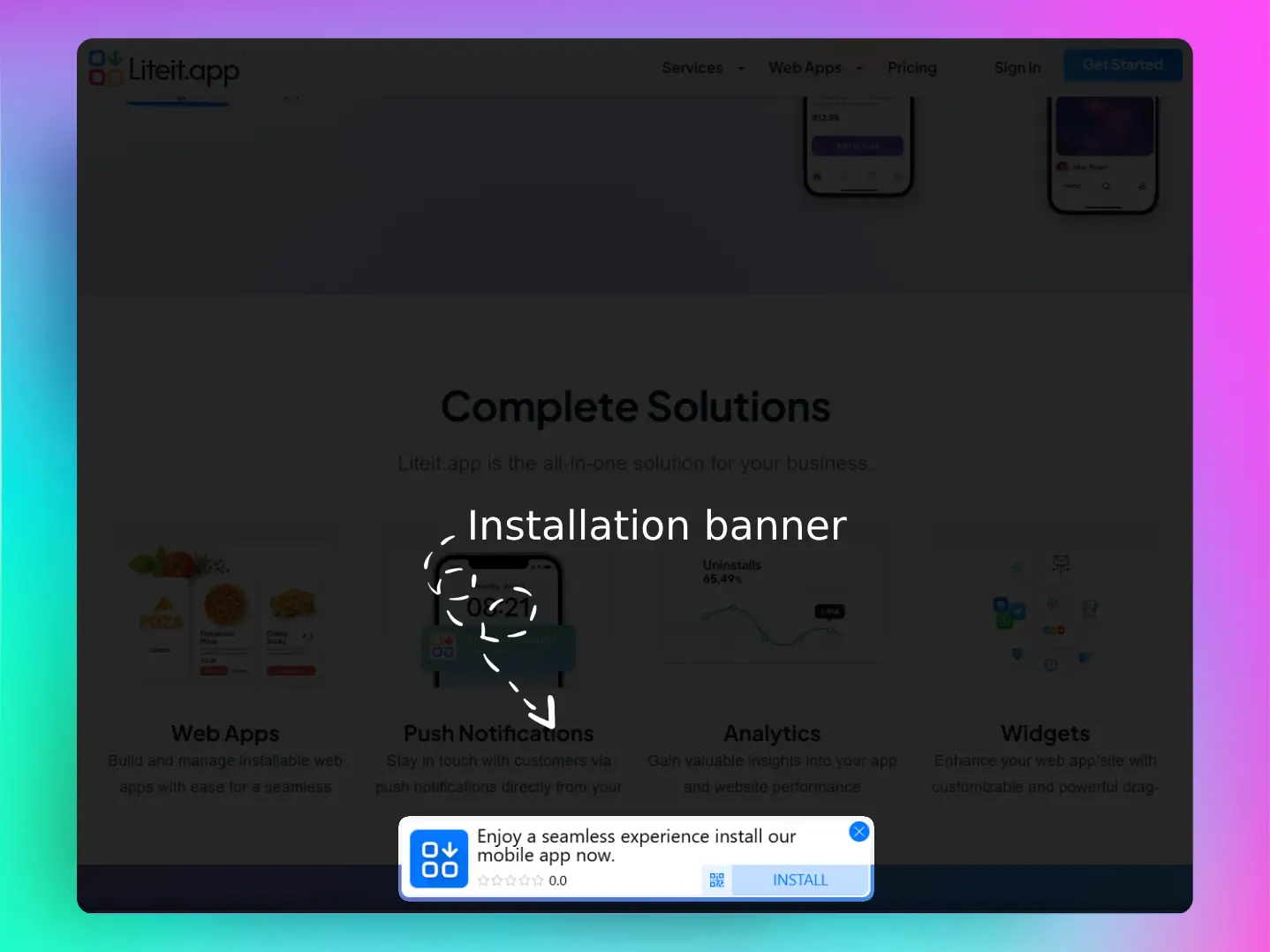Click the Get Started button
Screen dimensions: 1270x952
coord(1123,64)
